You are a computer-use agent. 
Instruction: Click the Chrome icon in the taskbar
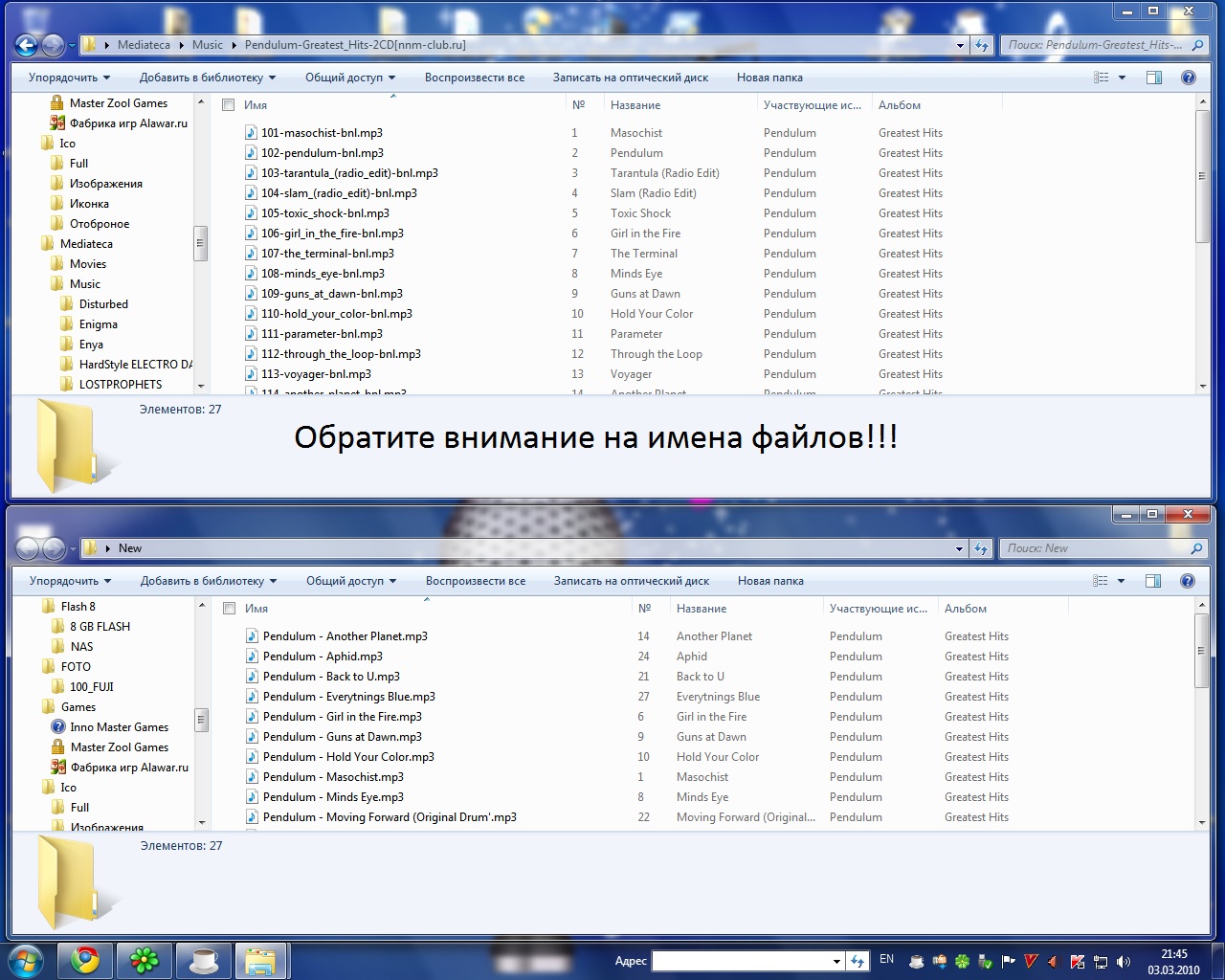(85, 960)
